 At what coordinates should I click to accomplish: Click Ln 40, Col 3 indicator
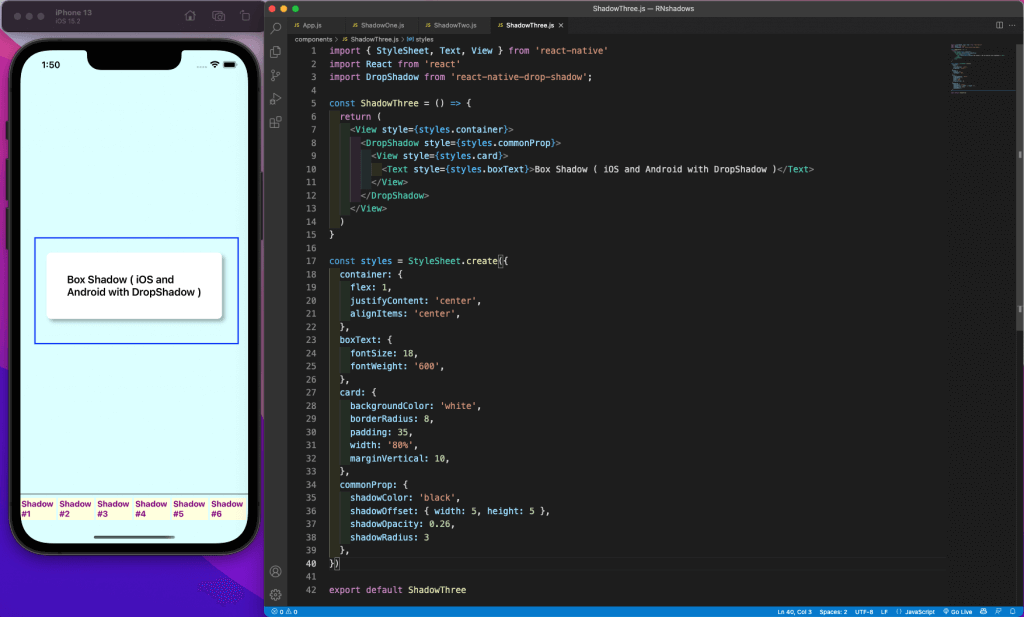pyautogui.click(x=796, y=611)
